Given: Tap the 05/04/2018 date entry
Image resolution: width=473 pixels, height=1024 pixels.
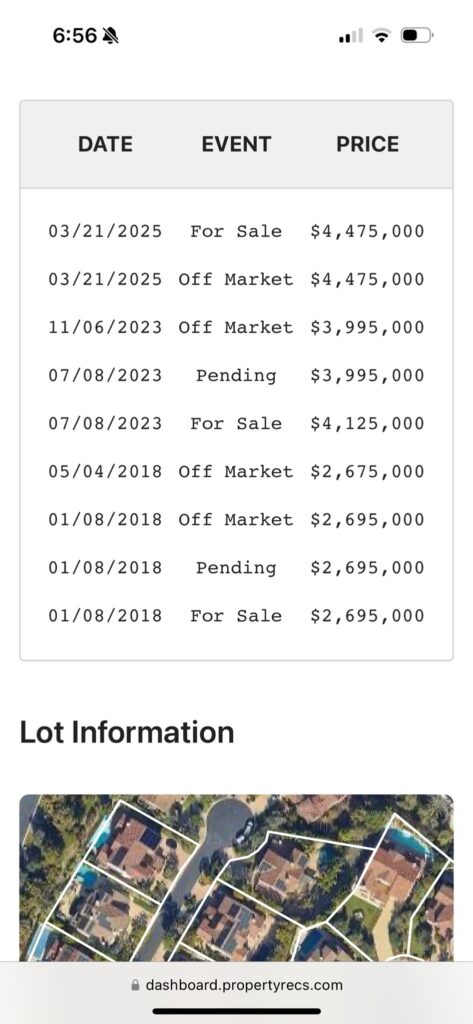Looking at the screenshot, I should (x=105, y=472).
